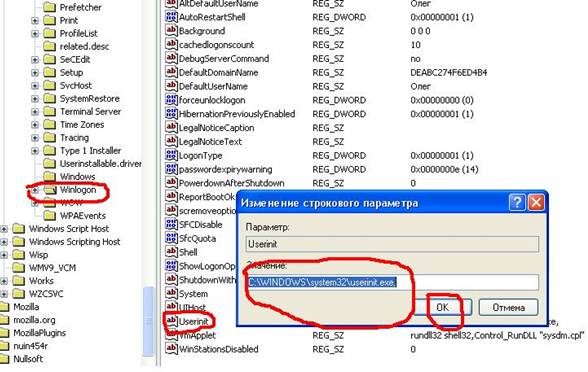This screenshot has height=372, width=588.
Task: Click the Отмена cancel button
Action: click(x=508, y=307)
